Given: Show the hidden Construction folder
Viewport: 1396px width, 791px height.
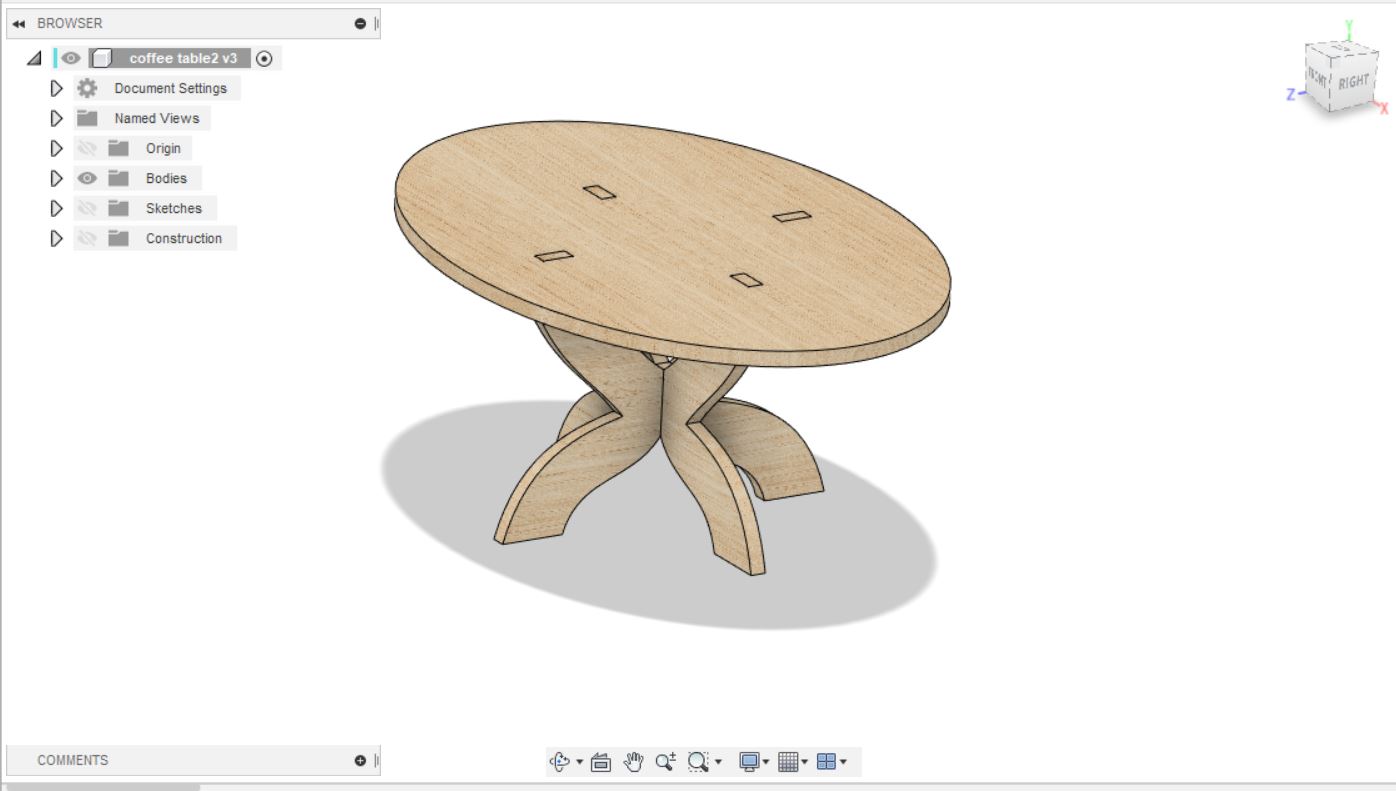Looking at the screenshot, I should click(87, 238).
